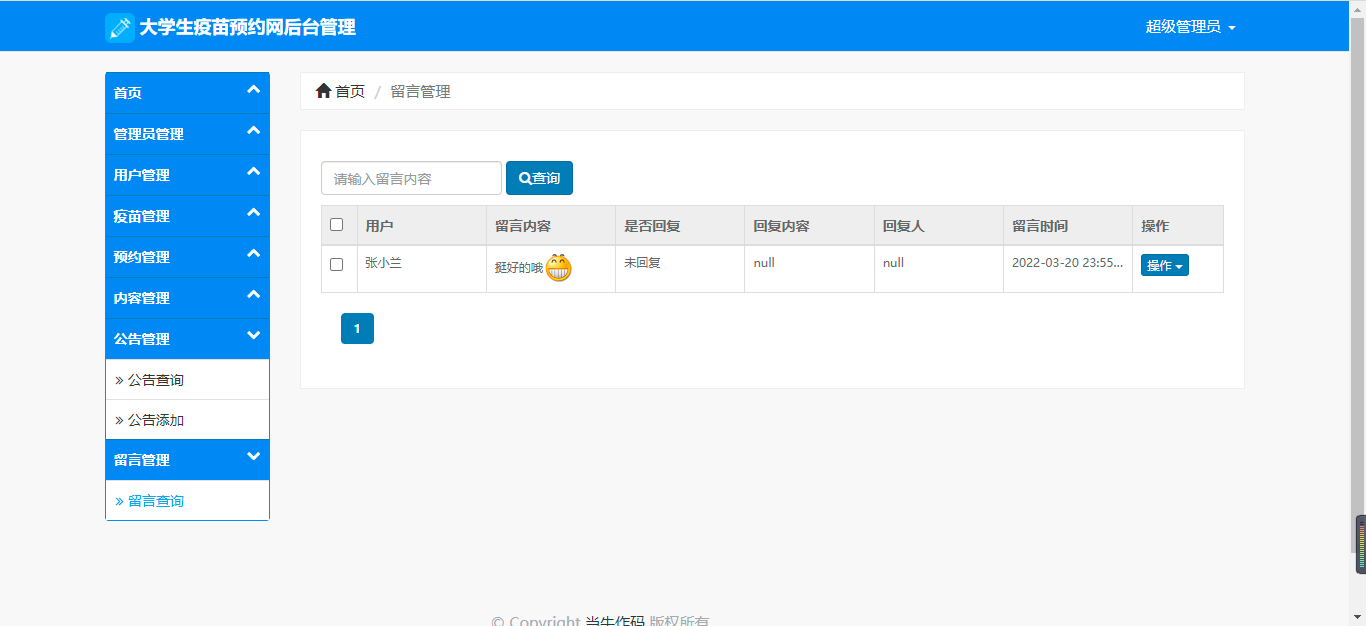1366x626 pixels.
Task: Click 当牛作码 link in footer
Action: [614, 621]
